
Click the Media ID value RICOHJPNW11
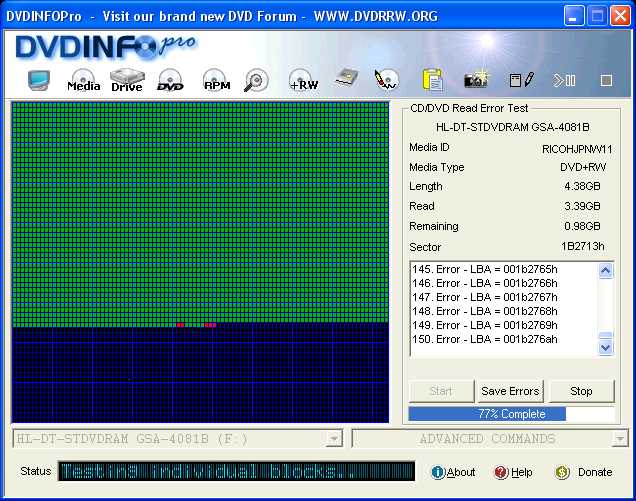pyautogui.click(x=577, y=149)
